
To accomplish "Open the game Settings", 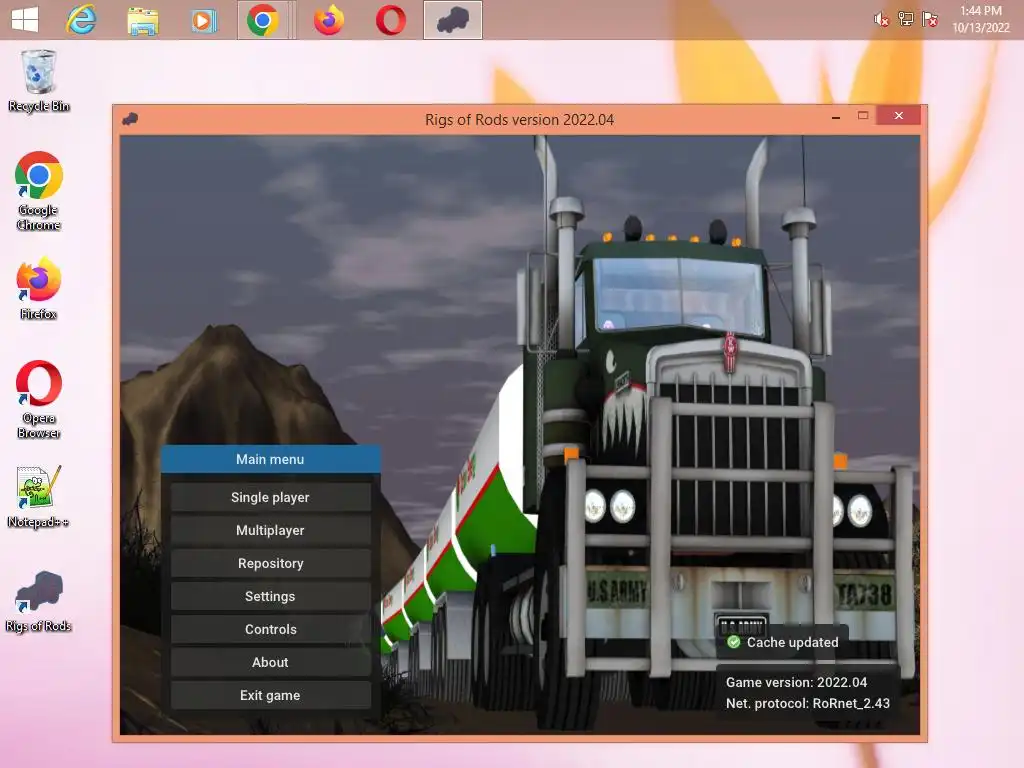I will click(x=270, y=596).
